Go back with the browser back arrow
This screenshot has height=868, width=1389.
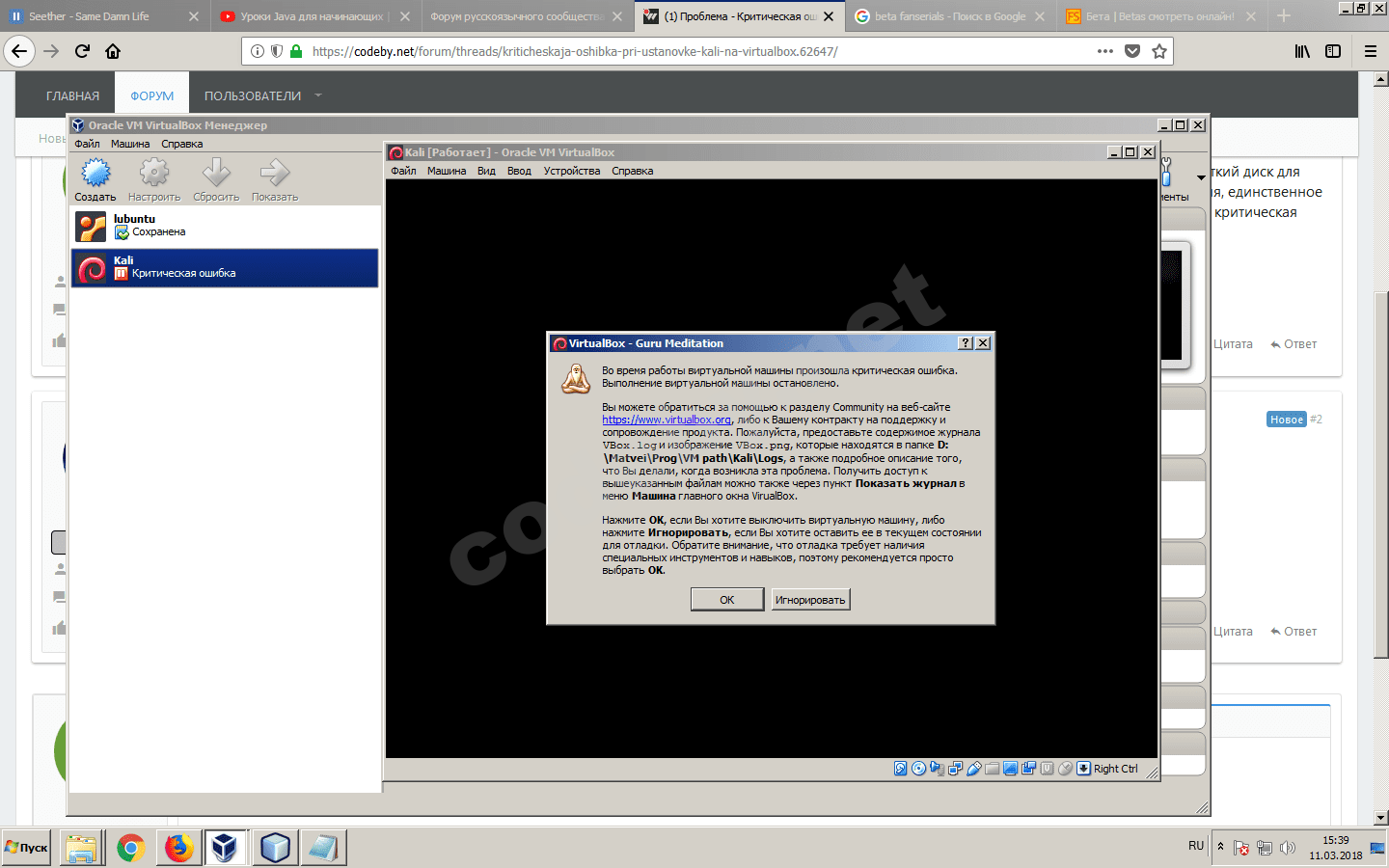19,51
